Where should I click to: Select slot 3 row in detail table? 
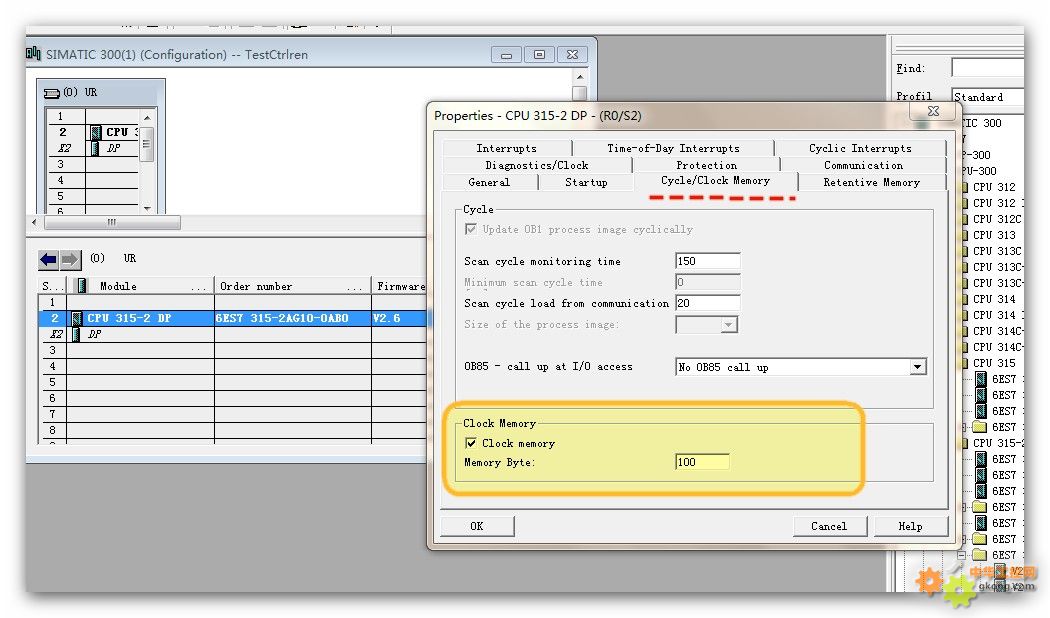click(x=232, y=350)
